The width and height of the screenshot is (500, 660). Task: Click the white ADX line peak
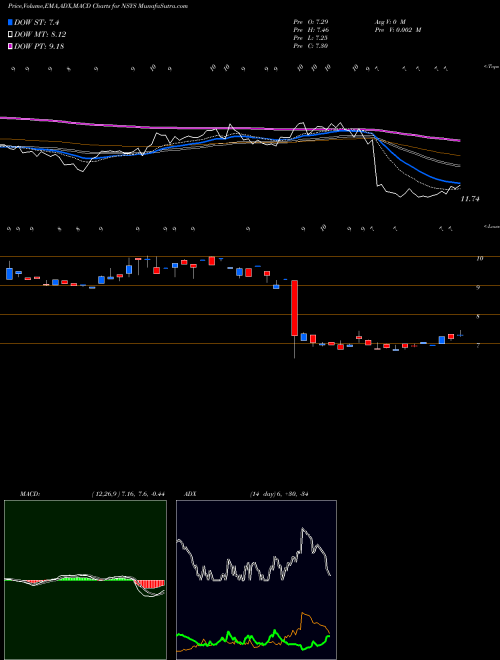pyautogui.click(x=303, y=529)
